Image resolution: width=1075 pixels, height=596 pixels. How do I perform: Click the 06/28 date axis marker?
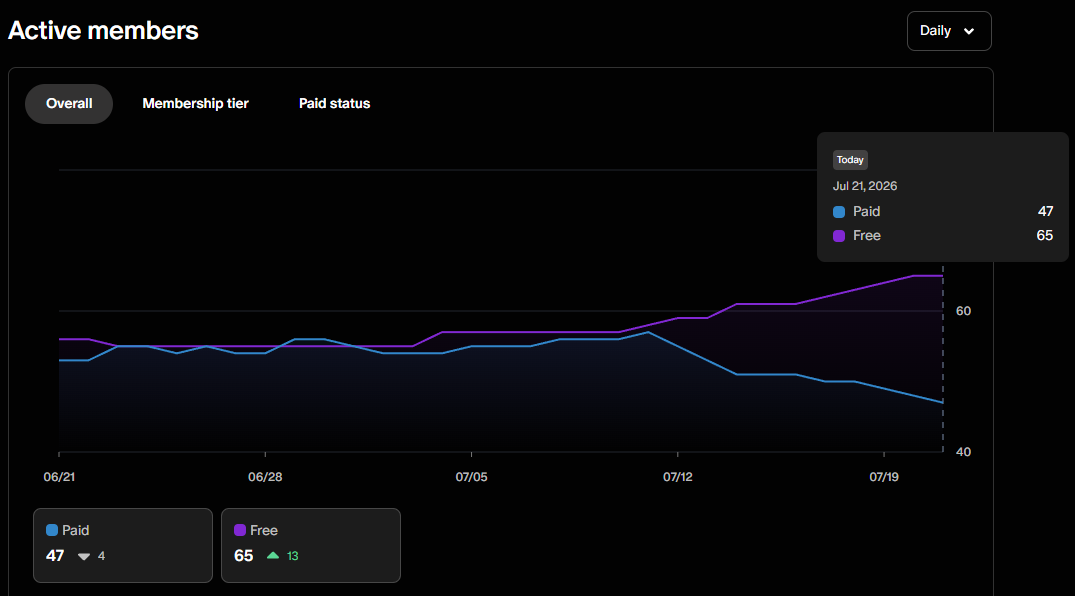coord(265,477)
